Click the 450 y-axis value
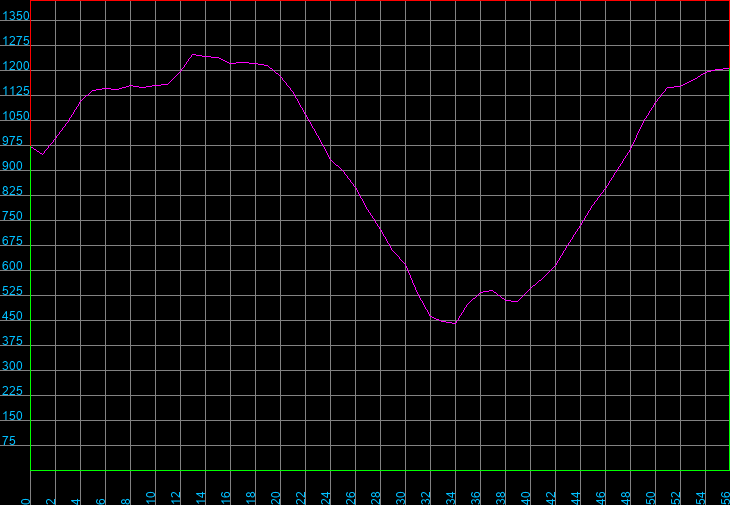 [x=12, y=316]
